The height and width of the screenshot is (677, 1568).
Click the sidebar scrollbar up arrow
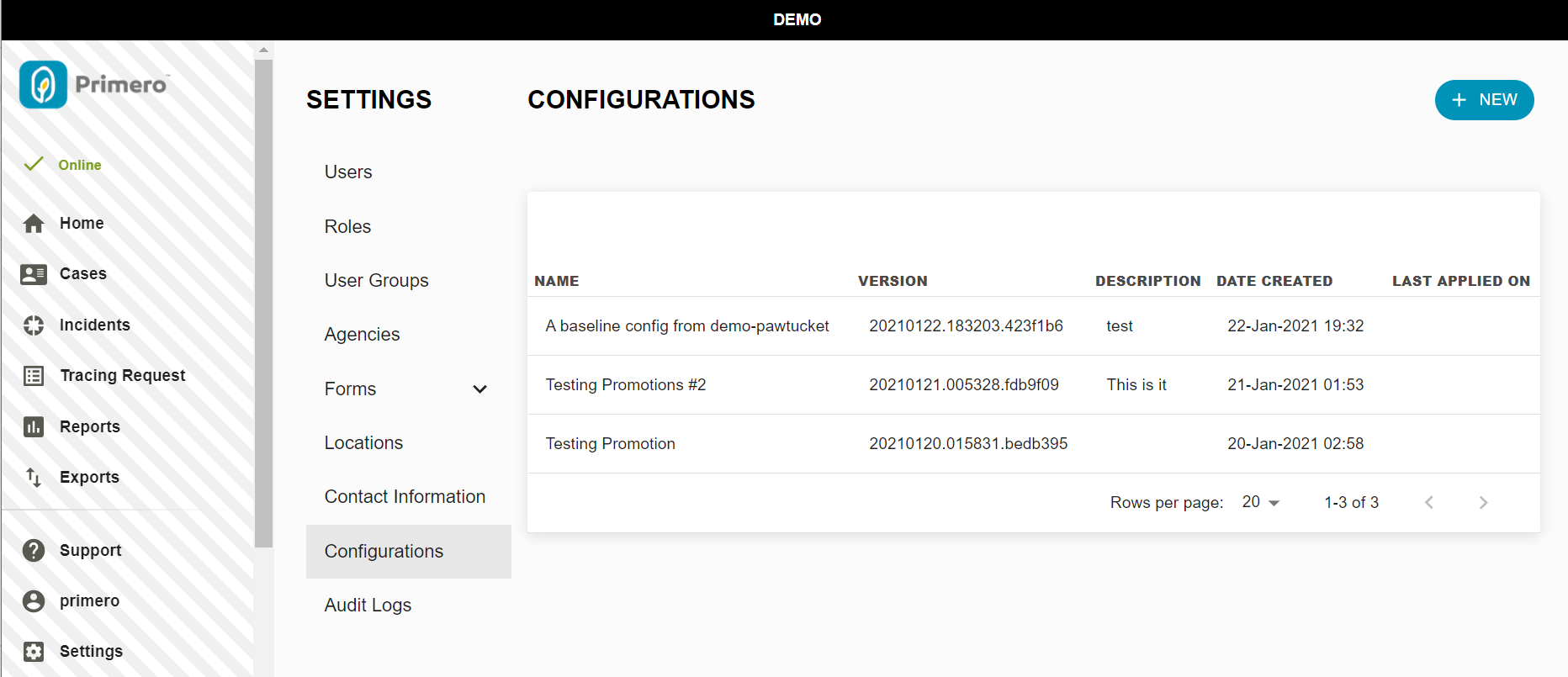[x=263, y=50]
